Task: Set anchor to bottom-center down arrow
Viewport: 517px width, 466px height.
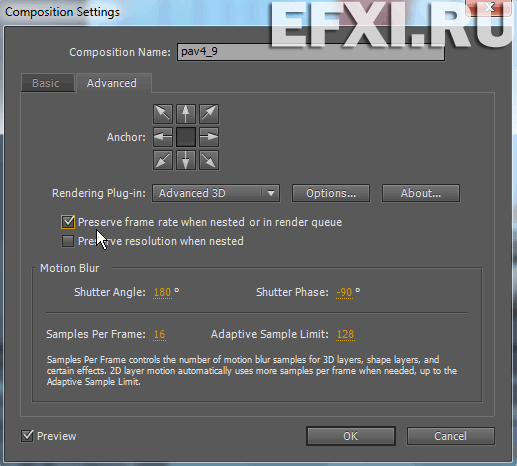Action: 186,160
